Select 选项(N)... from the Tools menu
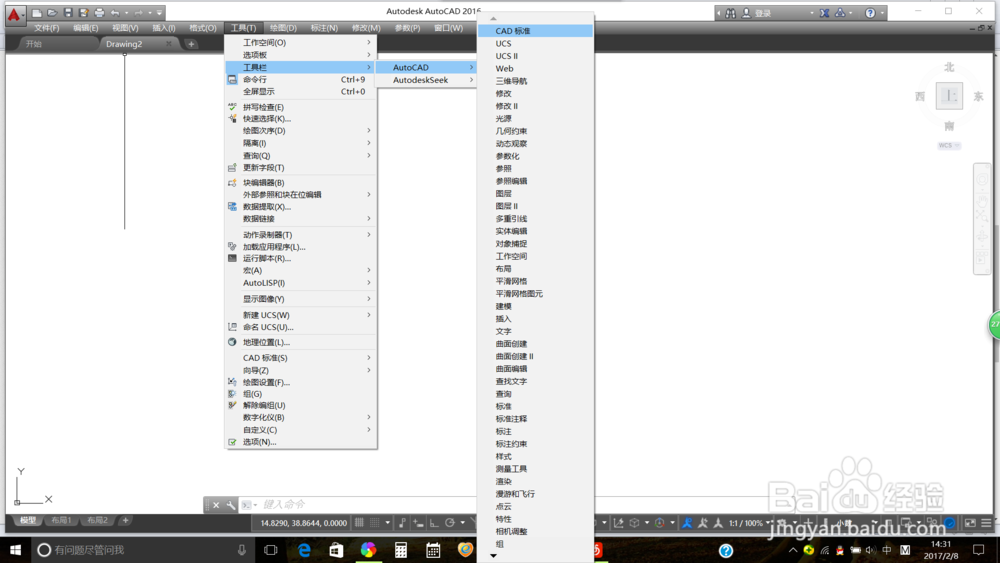 [300, 442]
